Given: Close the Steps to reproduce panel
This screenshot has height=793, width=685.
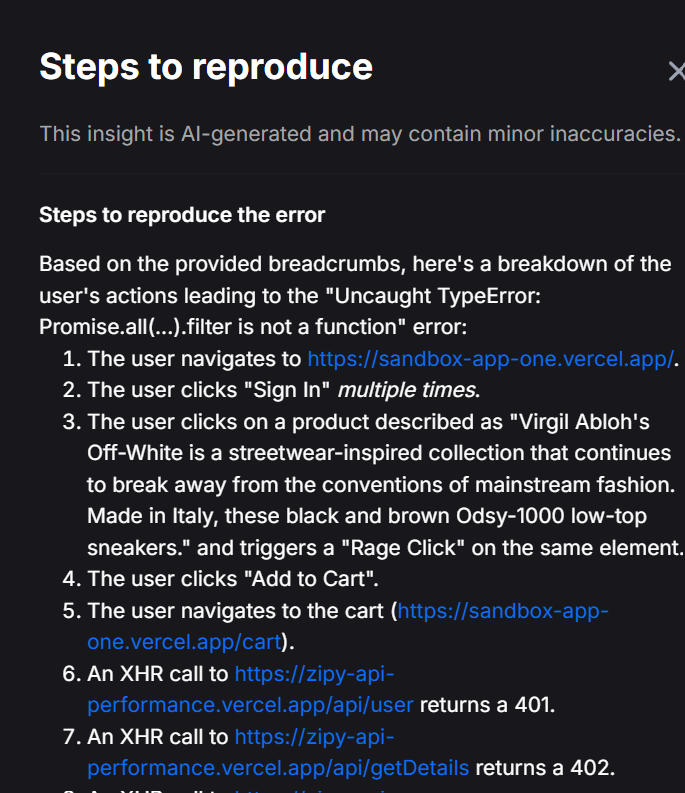Looking at the screenshot, I should [676, 70].
